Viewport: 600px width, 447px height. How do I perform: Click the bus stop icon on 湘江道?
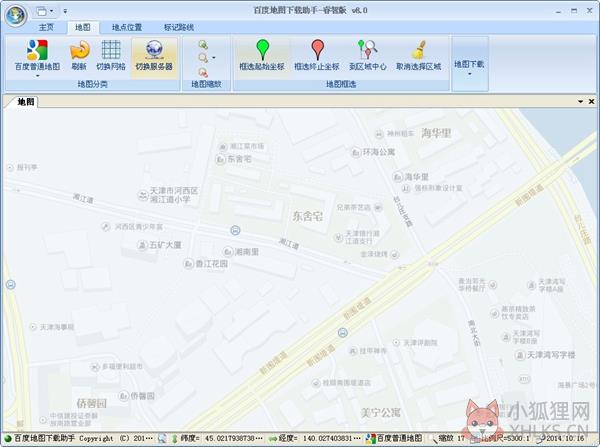[235, 230]
